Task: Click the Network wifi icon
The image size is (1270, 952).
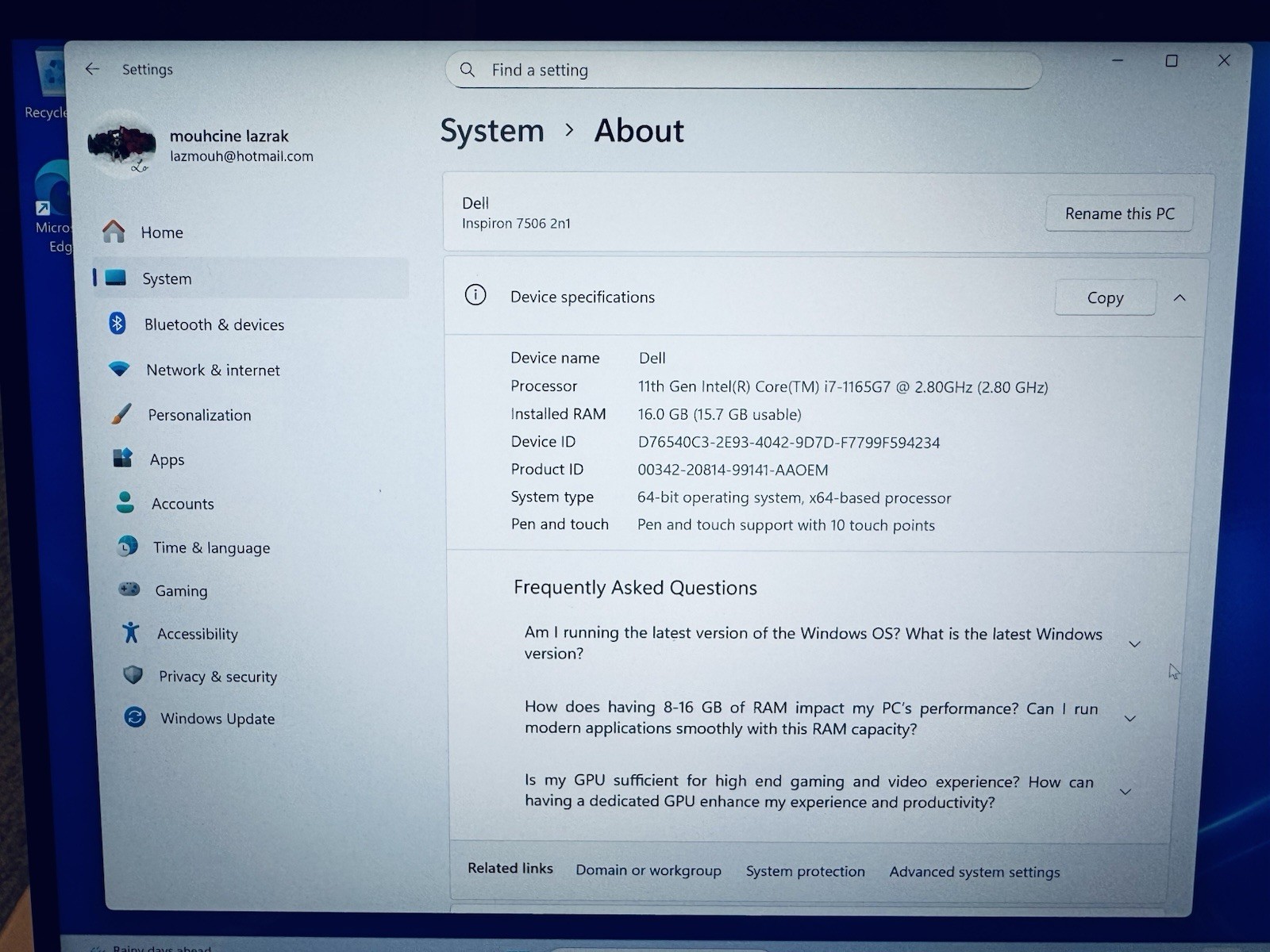Action: point(119,369)
